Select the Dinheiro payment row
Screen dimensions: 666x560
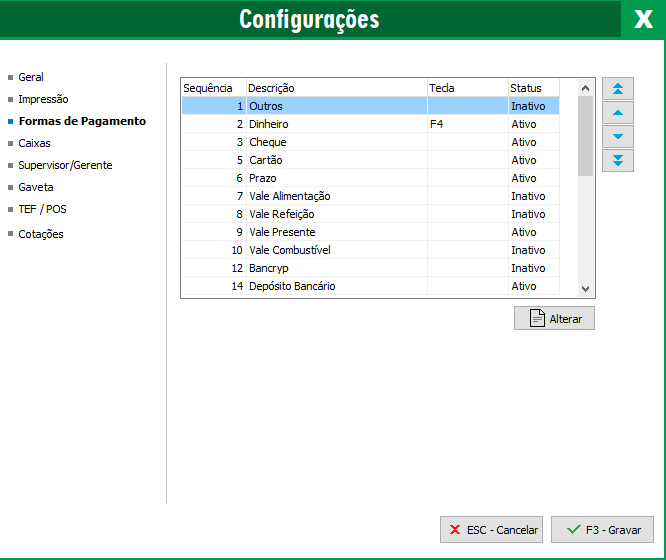pyautogui.click(x=269, y=125)
